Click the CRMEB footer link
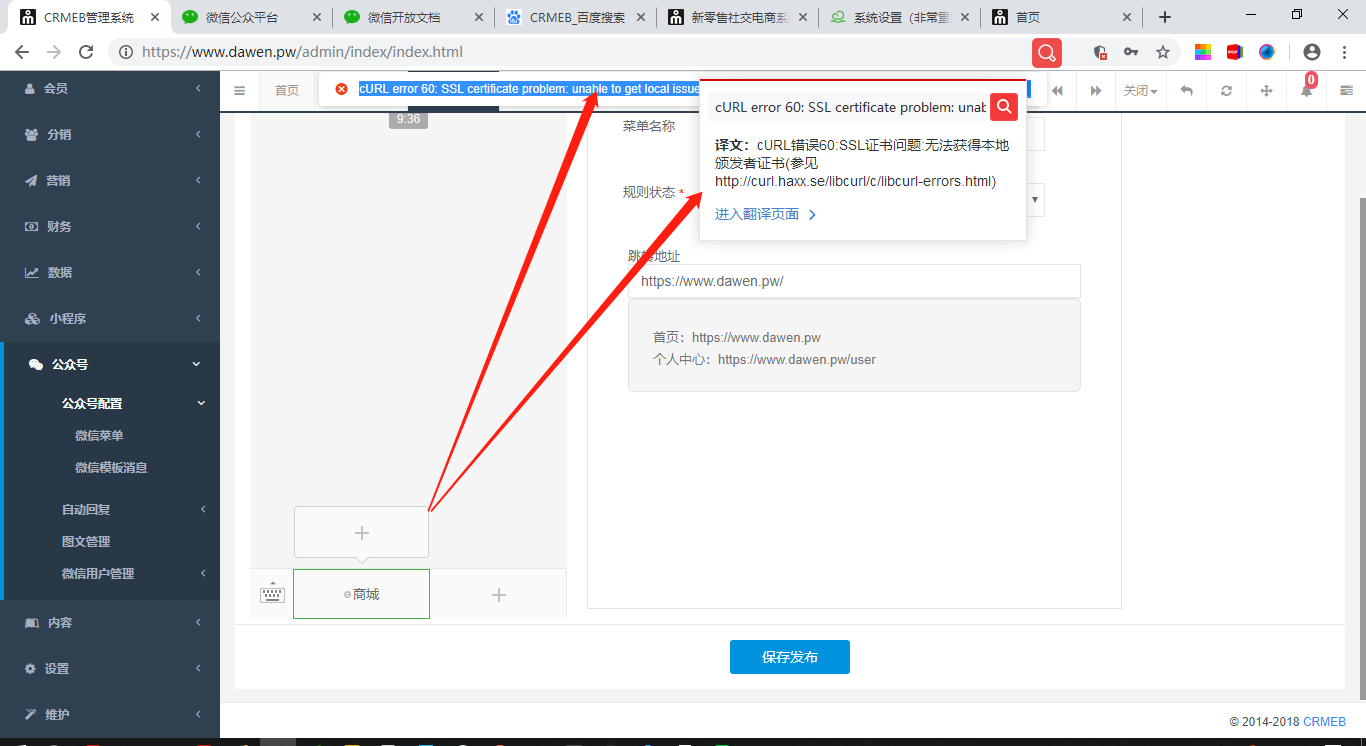1366x746 pixels. coord(1324,721)
